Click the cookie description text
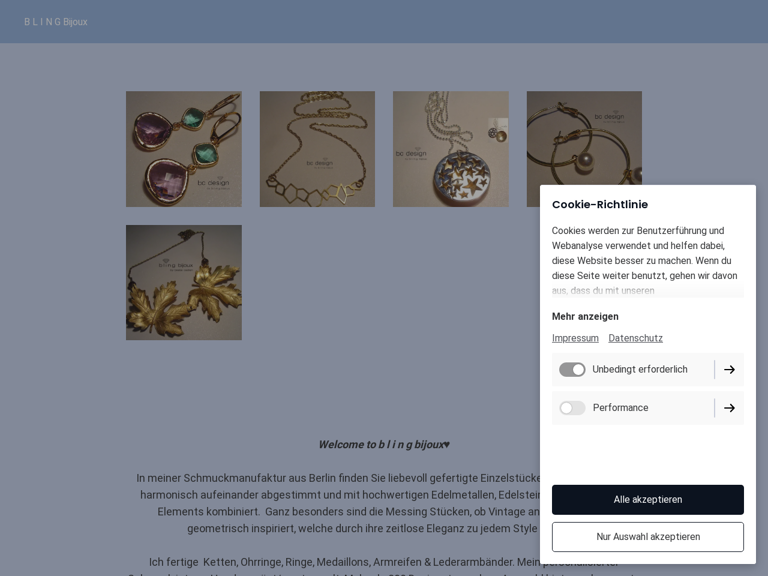 click(x=647, y=261)
